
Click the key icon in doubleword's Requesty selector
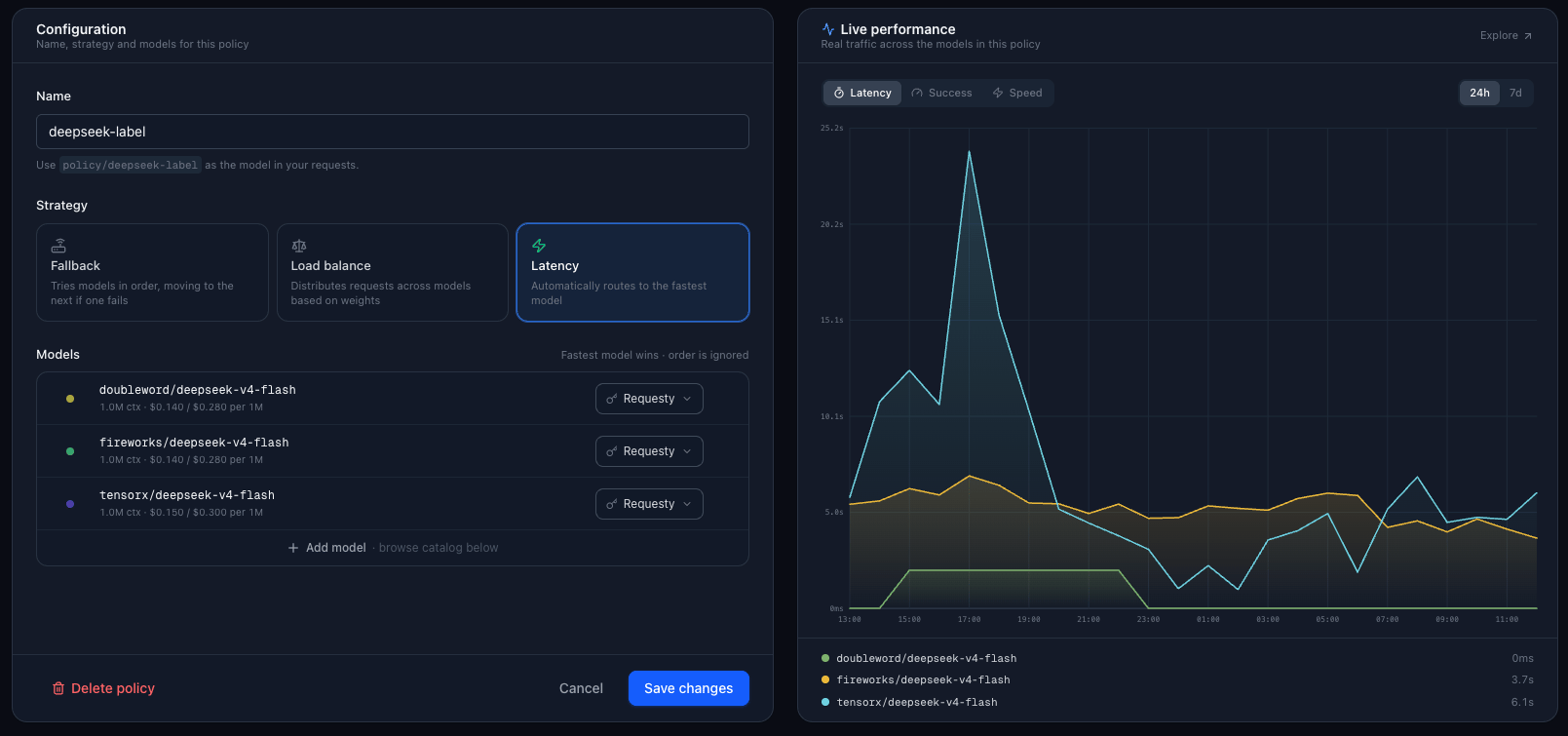pyautogui.click(x=612, y=399)
